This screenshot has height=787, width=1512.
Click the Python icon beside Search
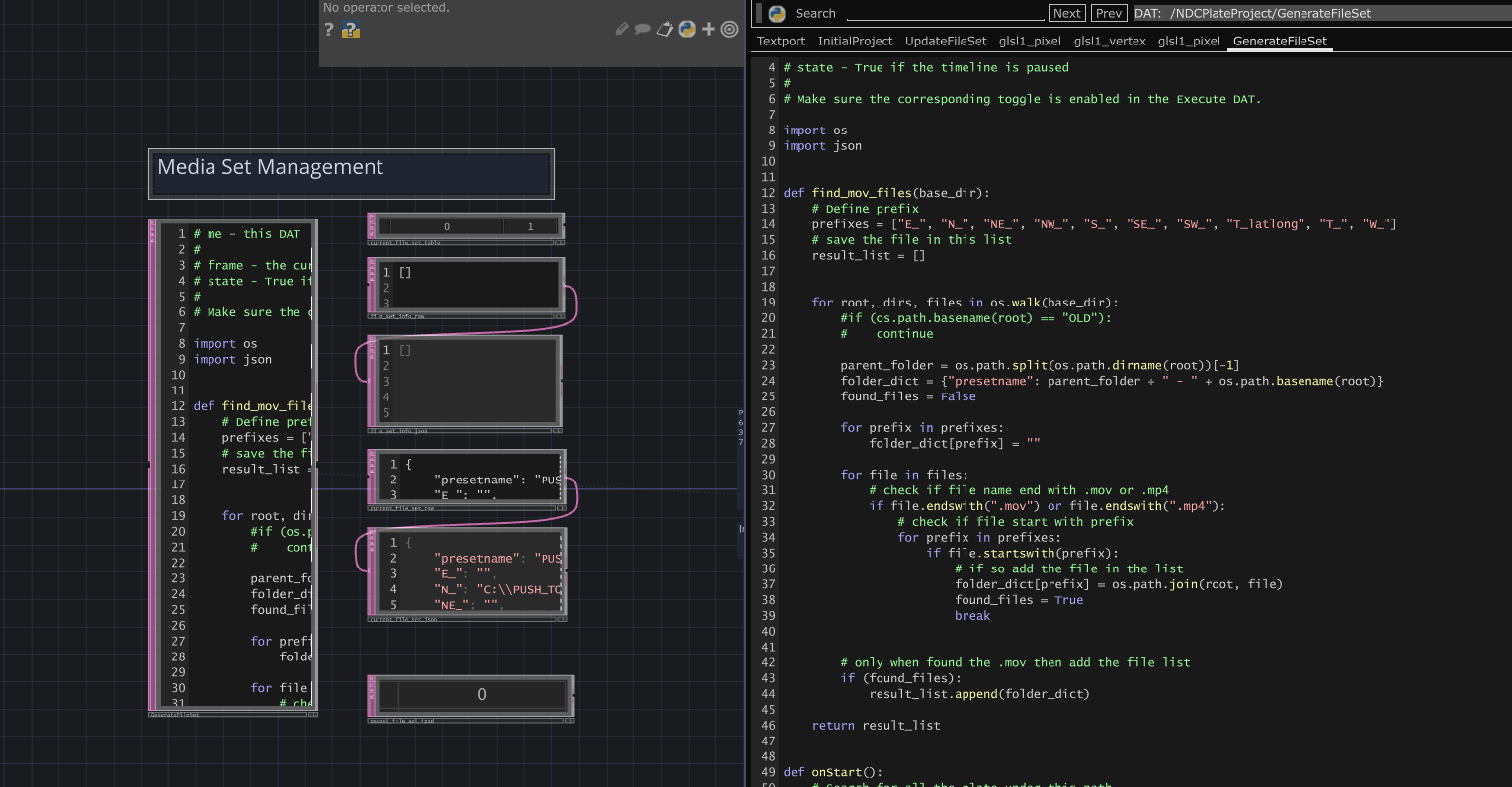tap(777, 14)
